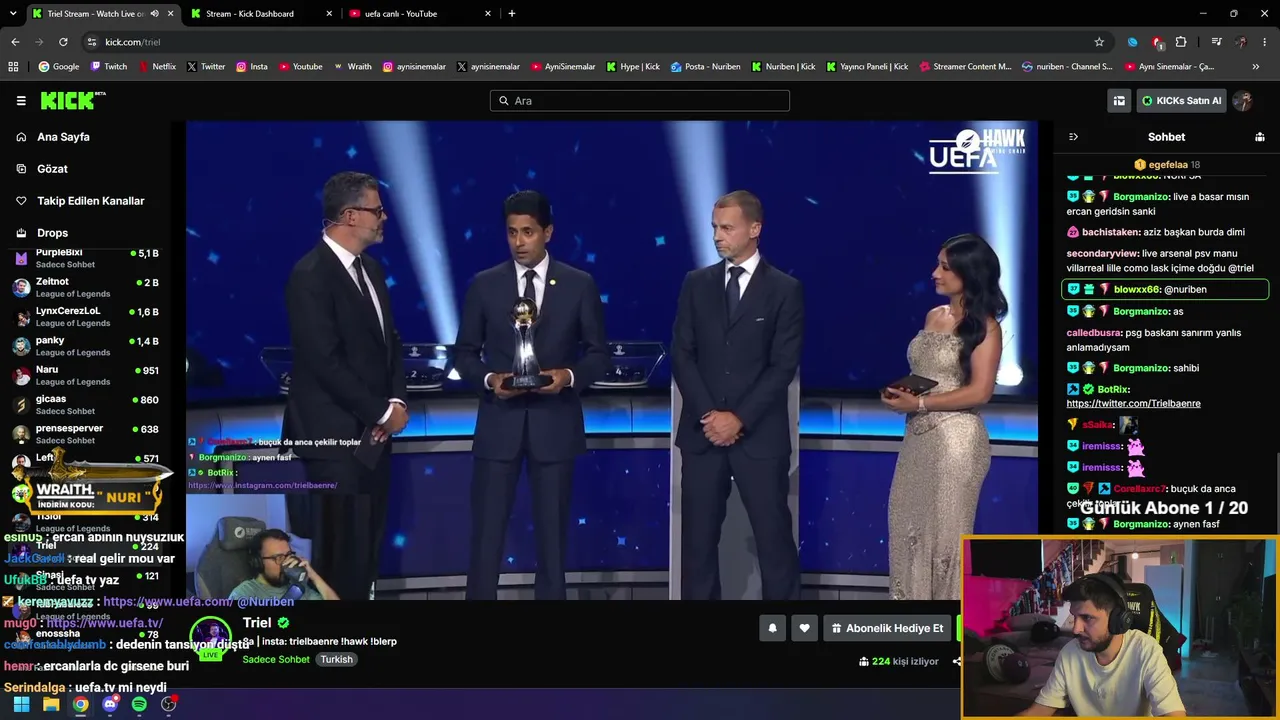Screen dimensions: 1280x720
Task: Open the user profile avatar menu
Action: click(x=1243, y=101)
